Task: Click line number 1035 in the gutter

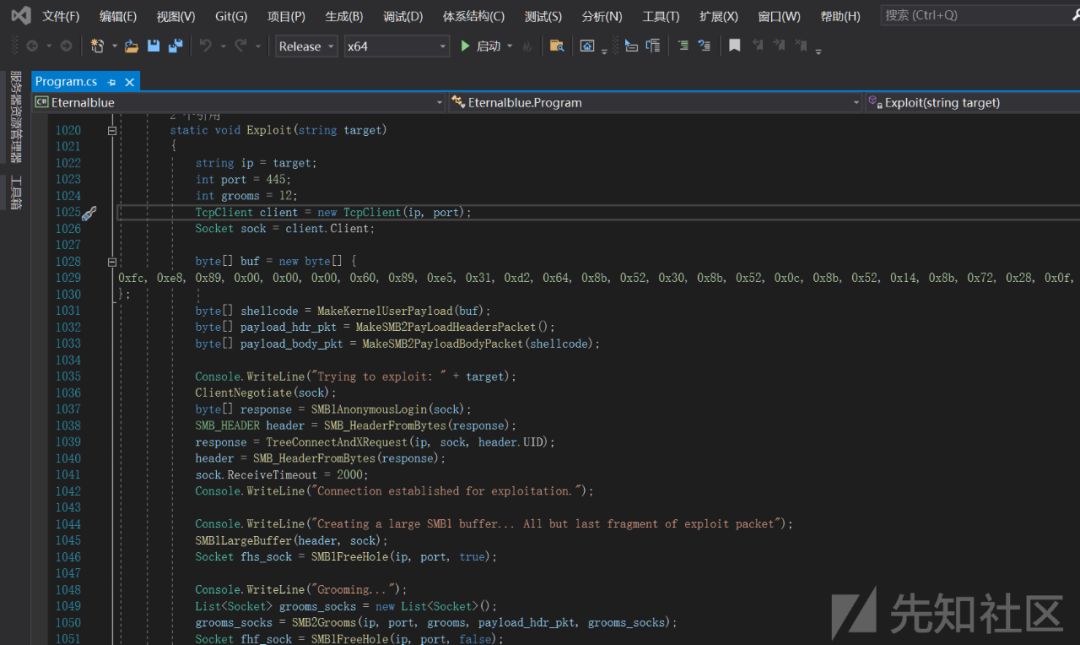Action: coord(68,377)
